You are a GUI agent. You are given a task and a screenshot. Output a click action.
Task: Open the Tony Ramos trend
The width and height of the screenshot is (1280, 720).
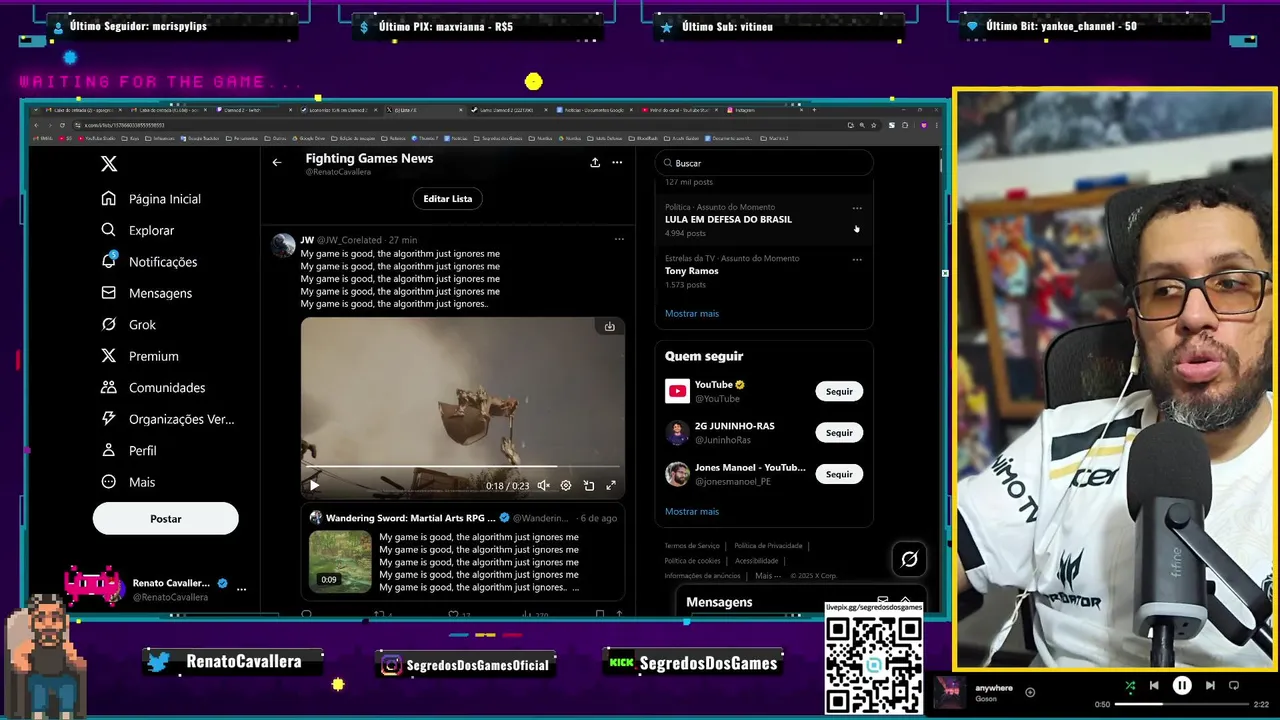click(763, 271)
